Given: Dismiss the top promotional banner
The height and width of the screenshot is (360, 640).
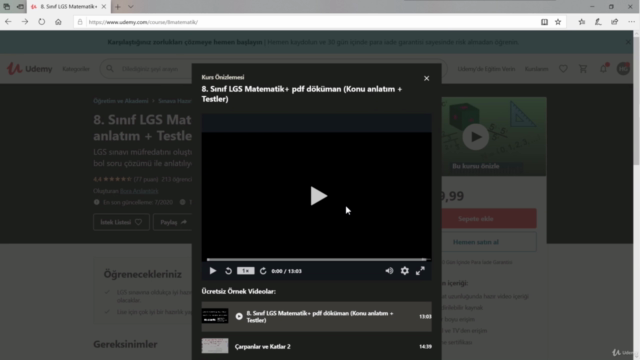Looking at the screenshot, I should tap(629, 42).
